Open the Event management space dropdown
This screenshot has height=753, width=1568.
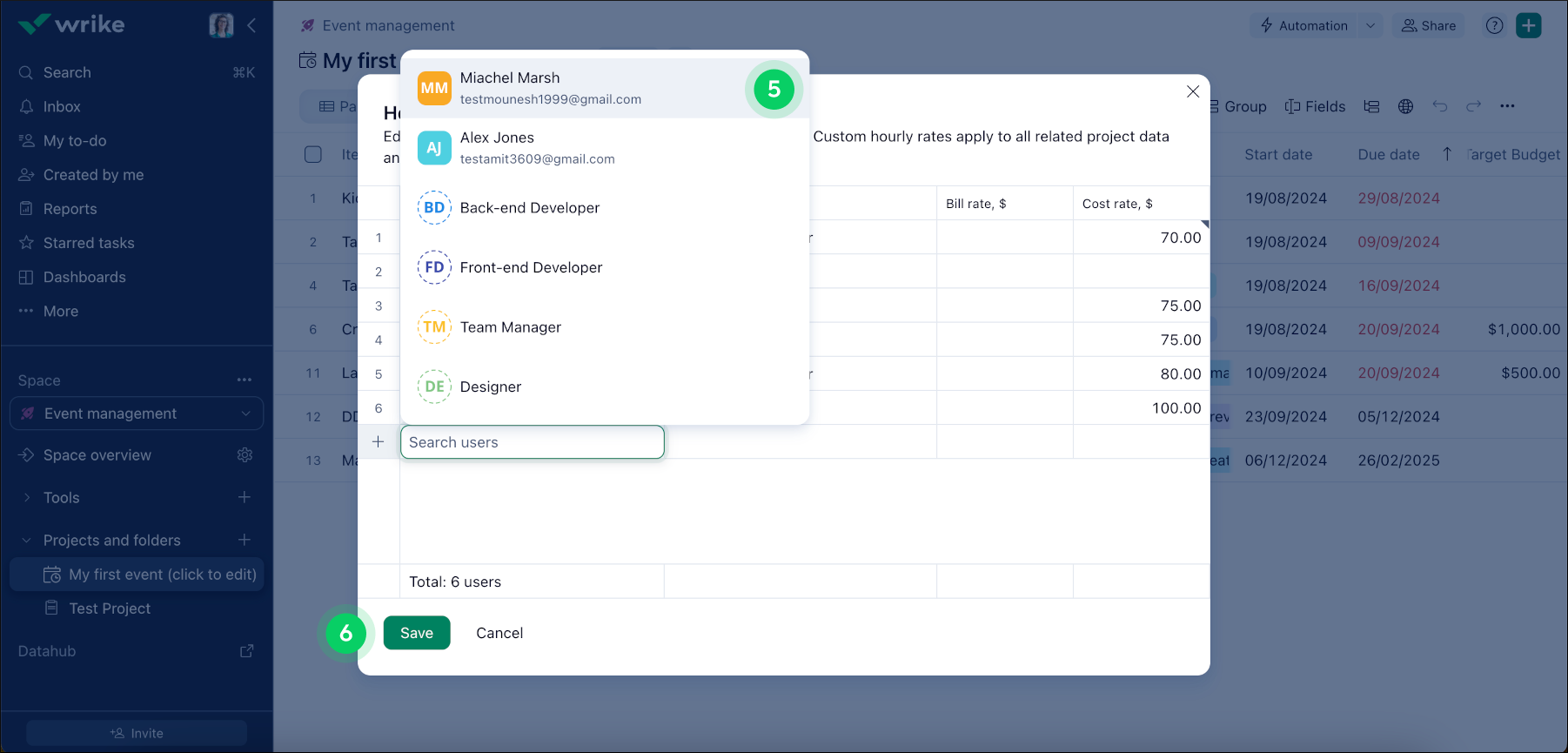tap(137, 413)
